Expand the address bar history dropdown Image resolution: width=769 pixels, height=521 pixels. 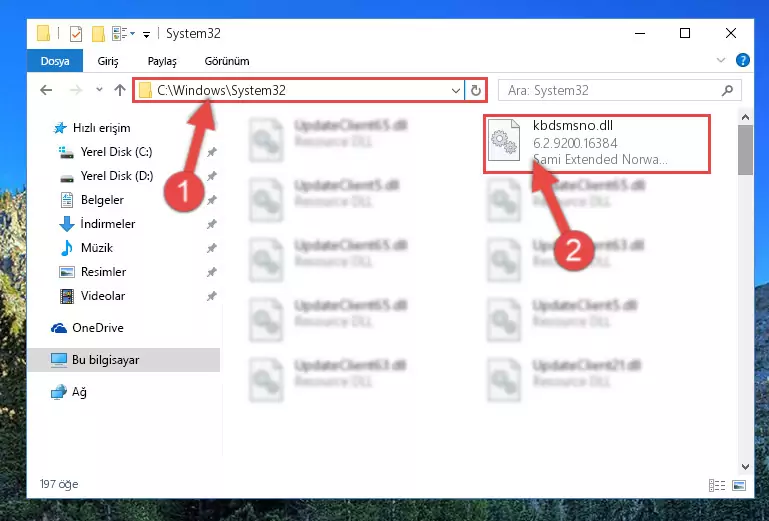click(456, 90)
